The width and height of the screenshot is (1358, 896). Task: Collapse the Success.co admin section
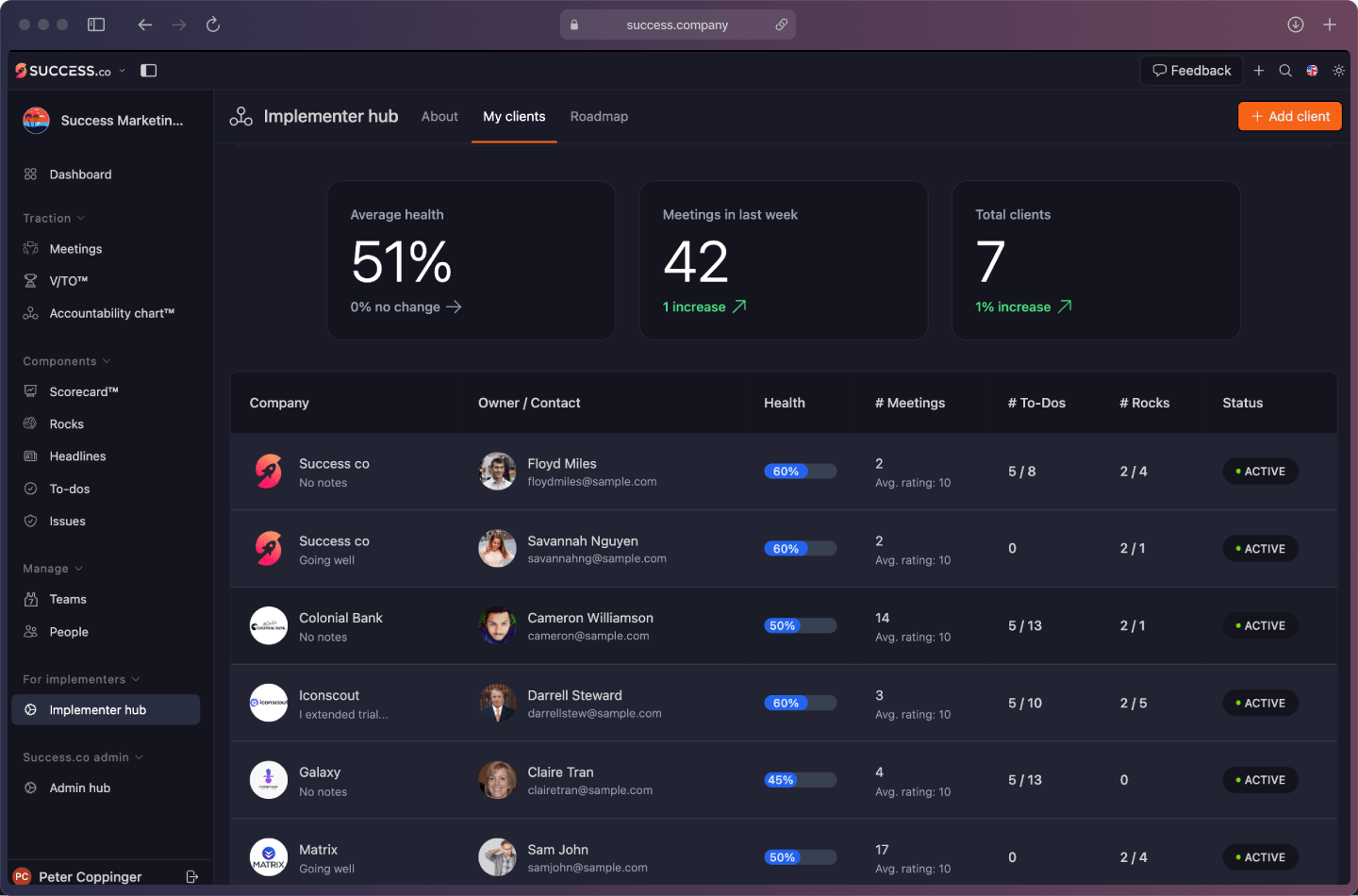pos(83,757)
